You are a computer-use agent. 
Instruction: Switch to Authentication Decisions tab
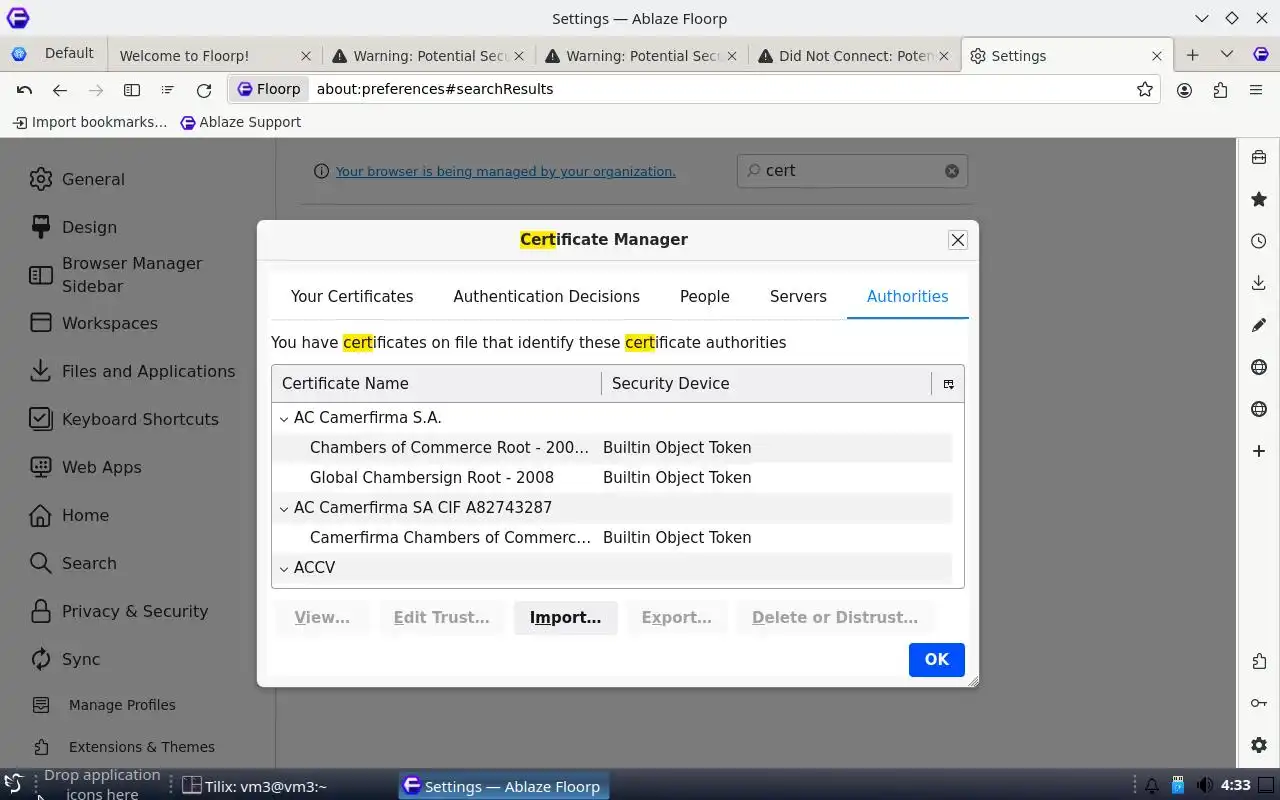(x=546, y=297)
